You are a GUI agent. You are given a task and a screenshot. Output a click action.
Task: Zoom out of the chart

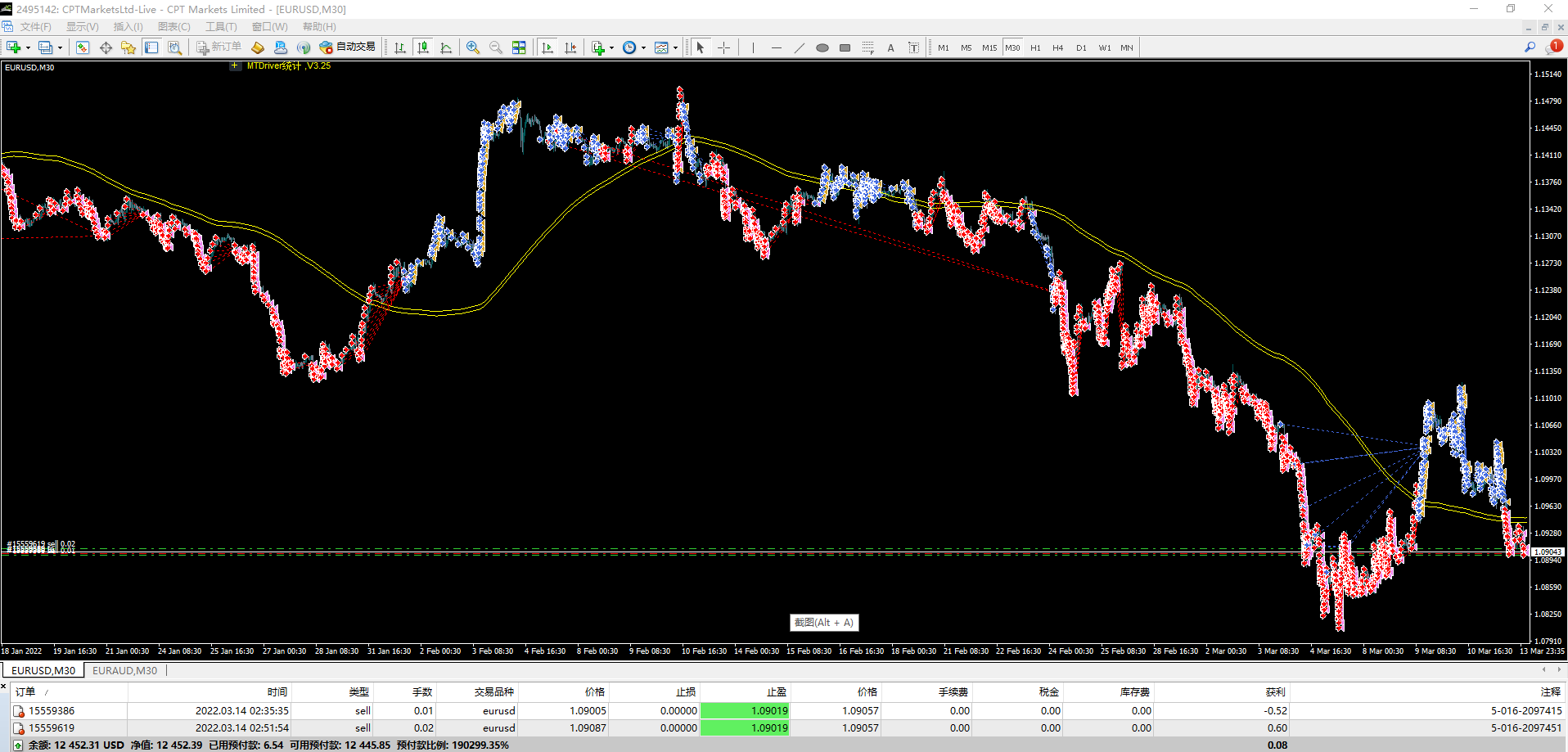(x=496, y=47)
